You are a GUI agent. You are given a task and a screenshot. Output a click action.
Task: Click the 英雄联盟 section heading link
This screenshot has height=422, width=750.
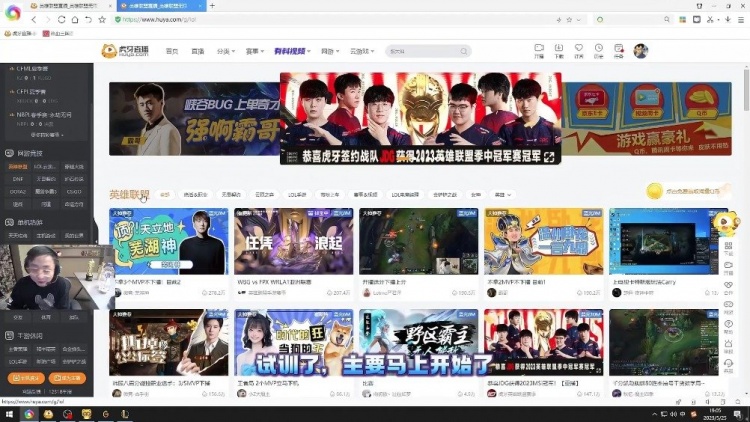point(129,194)
